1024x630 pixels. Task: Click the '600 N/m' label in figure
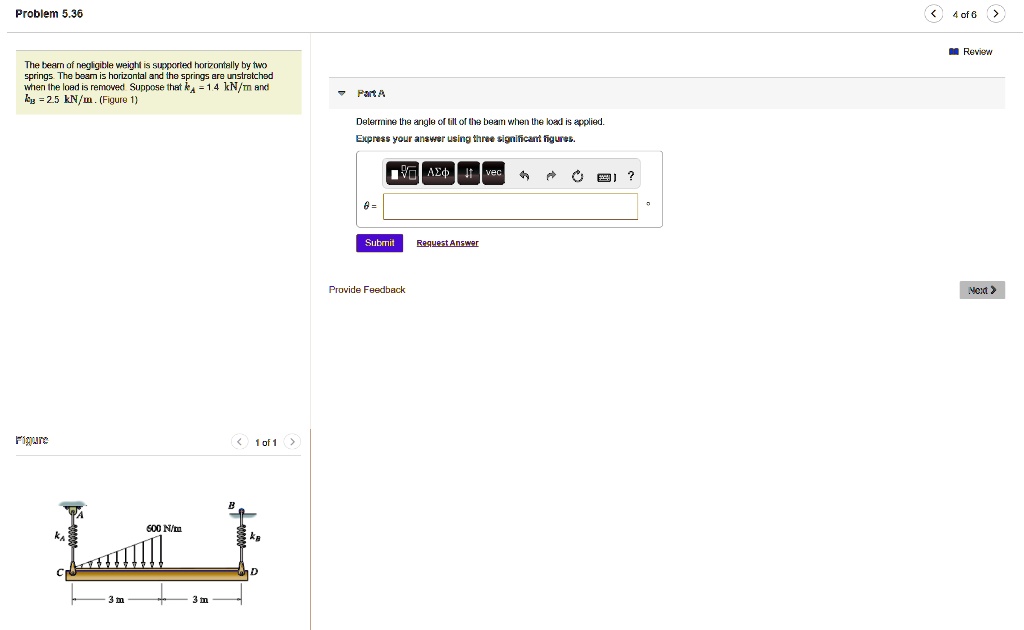click(x=164, y=528)
